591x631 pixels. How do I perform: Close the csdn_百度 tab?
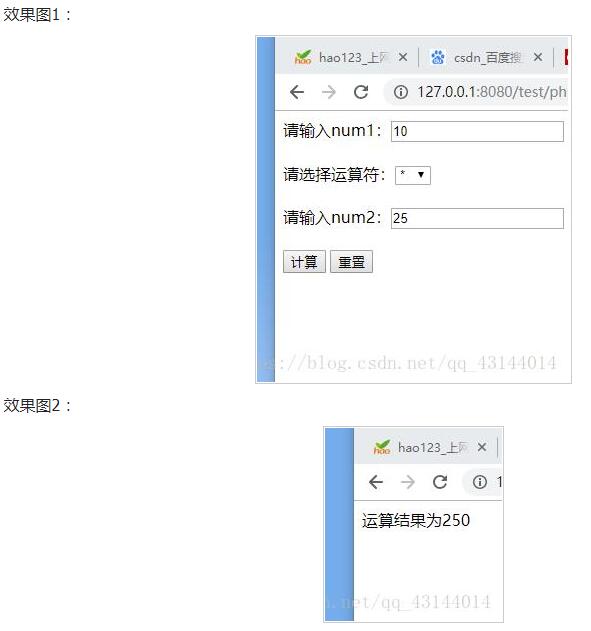point(538,57)
